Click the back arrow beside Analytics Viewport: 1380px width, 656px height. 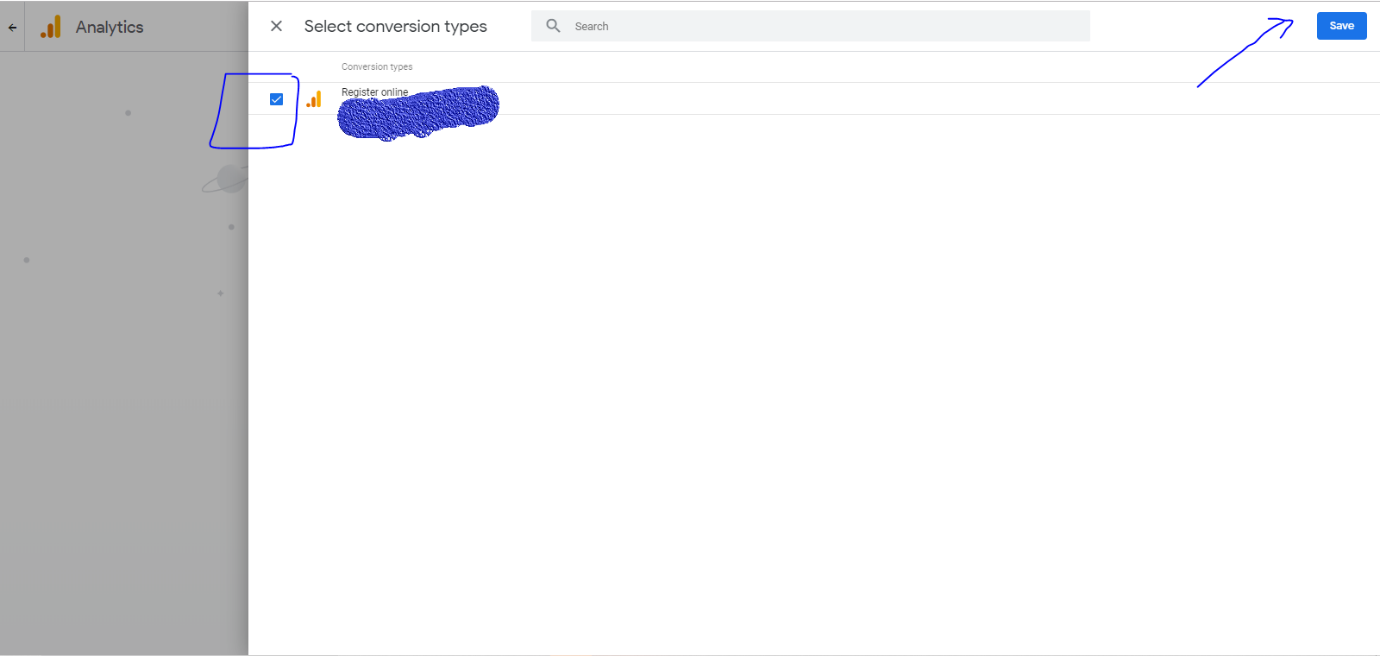(12, 28)
